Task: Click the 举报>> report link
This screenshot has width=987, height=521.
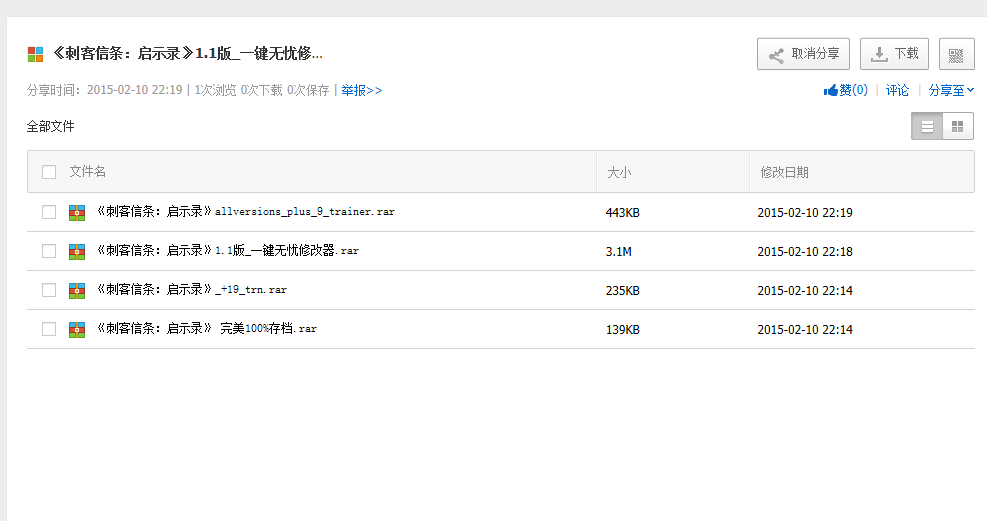Action: (x=361, y=90)
